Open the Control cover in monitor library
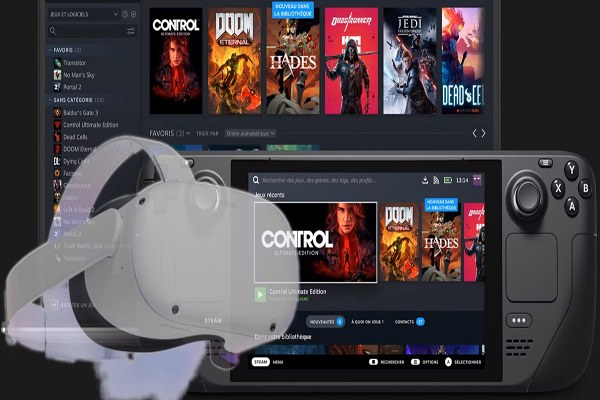 [x=176, y=61]
